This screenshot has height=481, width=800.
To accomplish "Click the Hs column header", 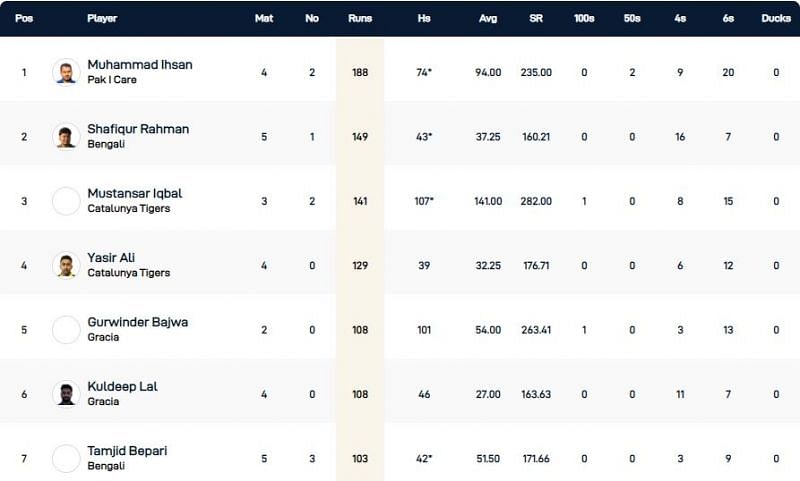I will click(424, 19).
